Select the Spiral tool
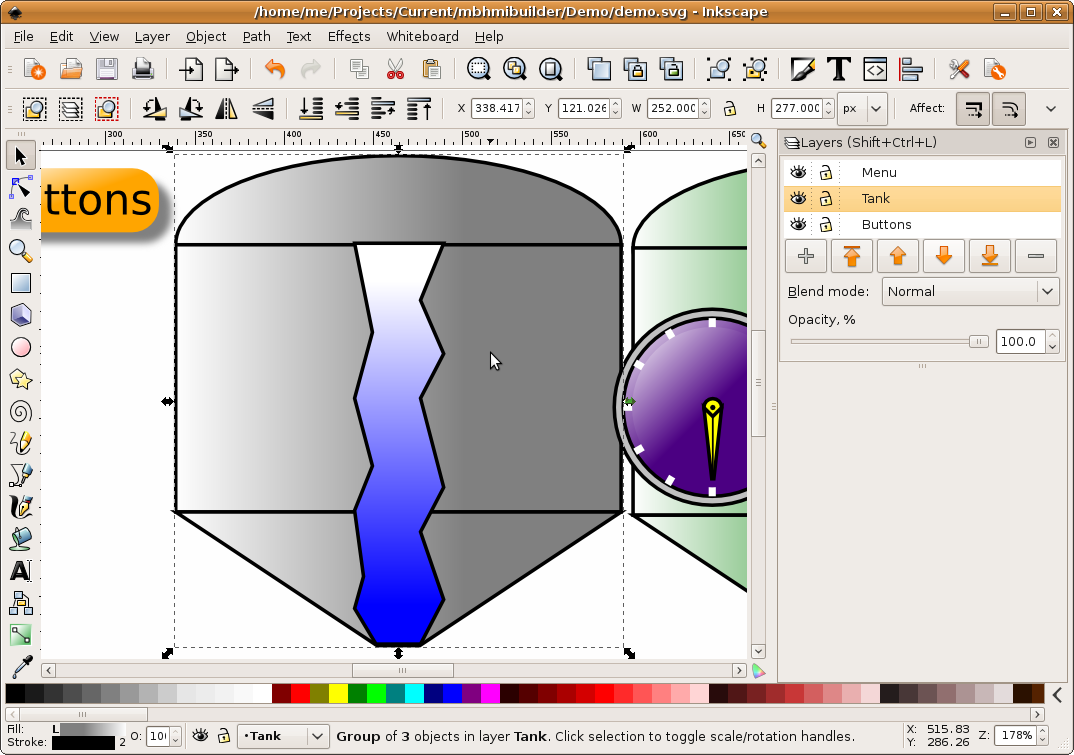Image resolution: width=1074 pixels, height=755 pixels. pos(21,411)
